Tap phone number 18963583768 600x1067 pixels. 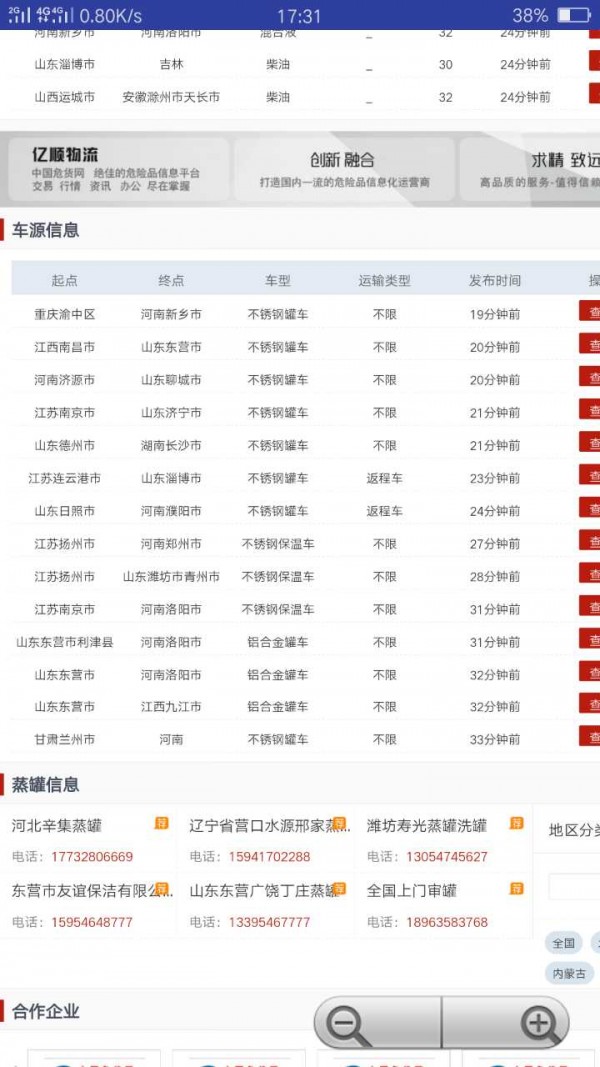click(x=447, y=922)
